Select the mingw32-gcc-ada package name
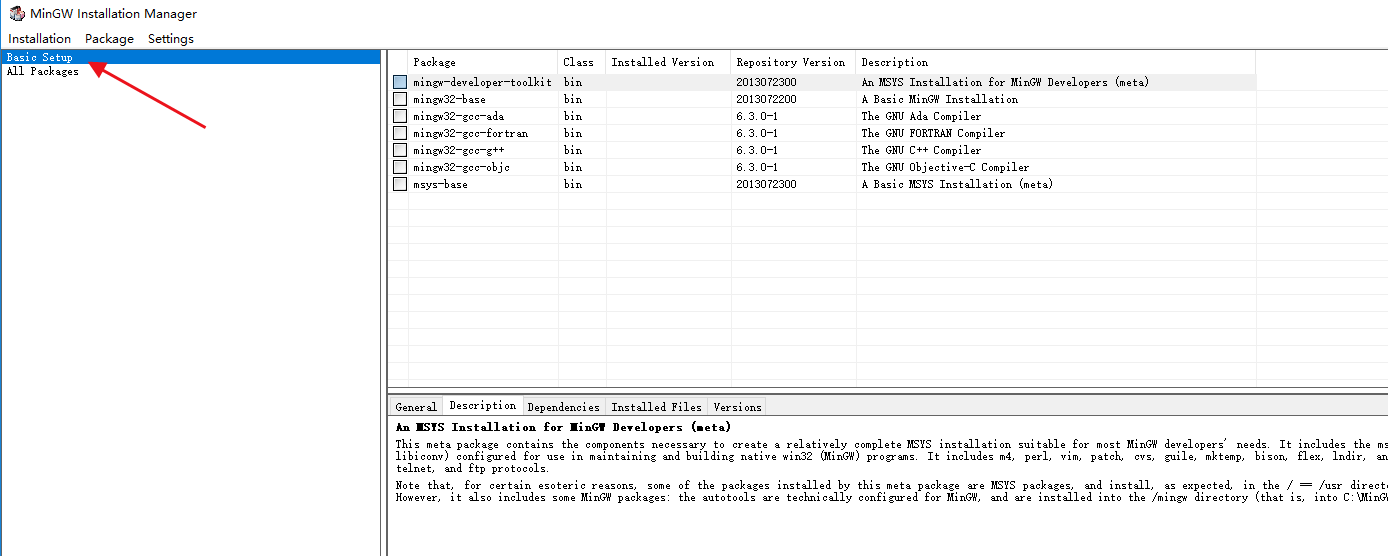The width and height of the screenshot is (1388, 556). pos(459,116)
